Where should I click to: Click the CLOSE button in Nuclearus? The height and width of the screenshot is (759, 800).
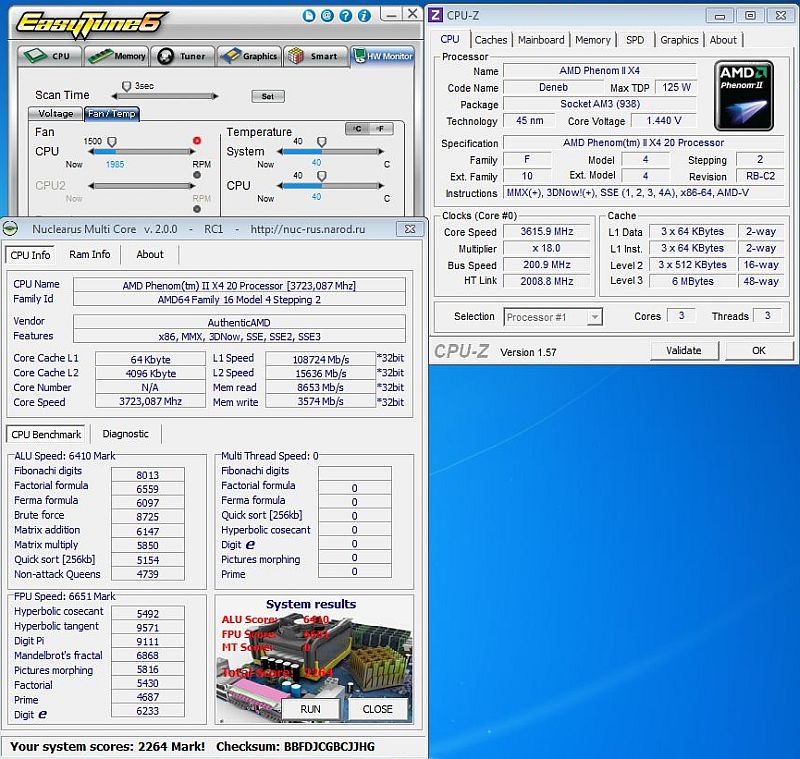point(378,710)
